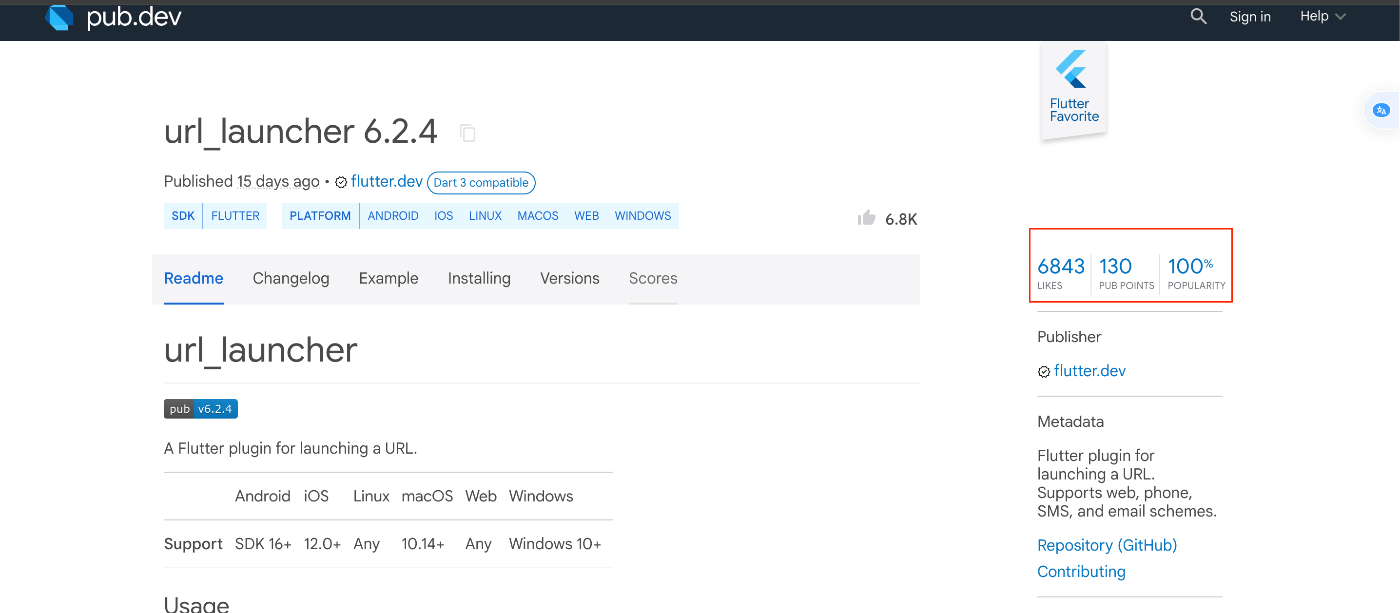1400x613 pixels.
Task: Click the FLUTTER tag
Action: pyautogui.click(x=236, y=216)
